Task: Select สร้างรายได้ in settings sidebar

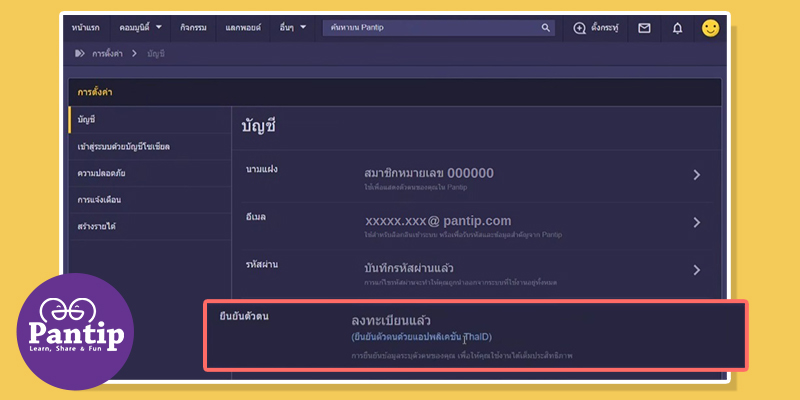Action: point(149,226)
